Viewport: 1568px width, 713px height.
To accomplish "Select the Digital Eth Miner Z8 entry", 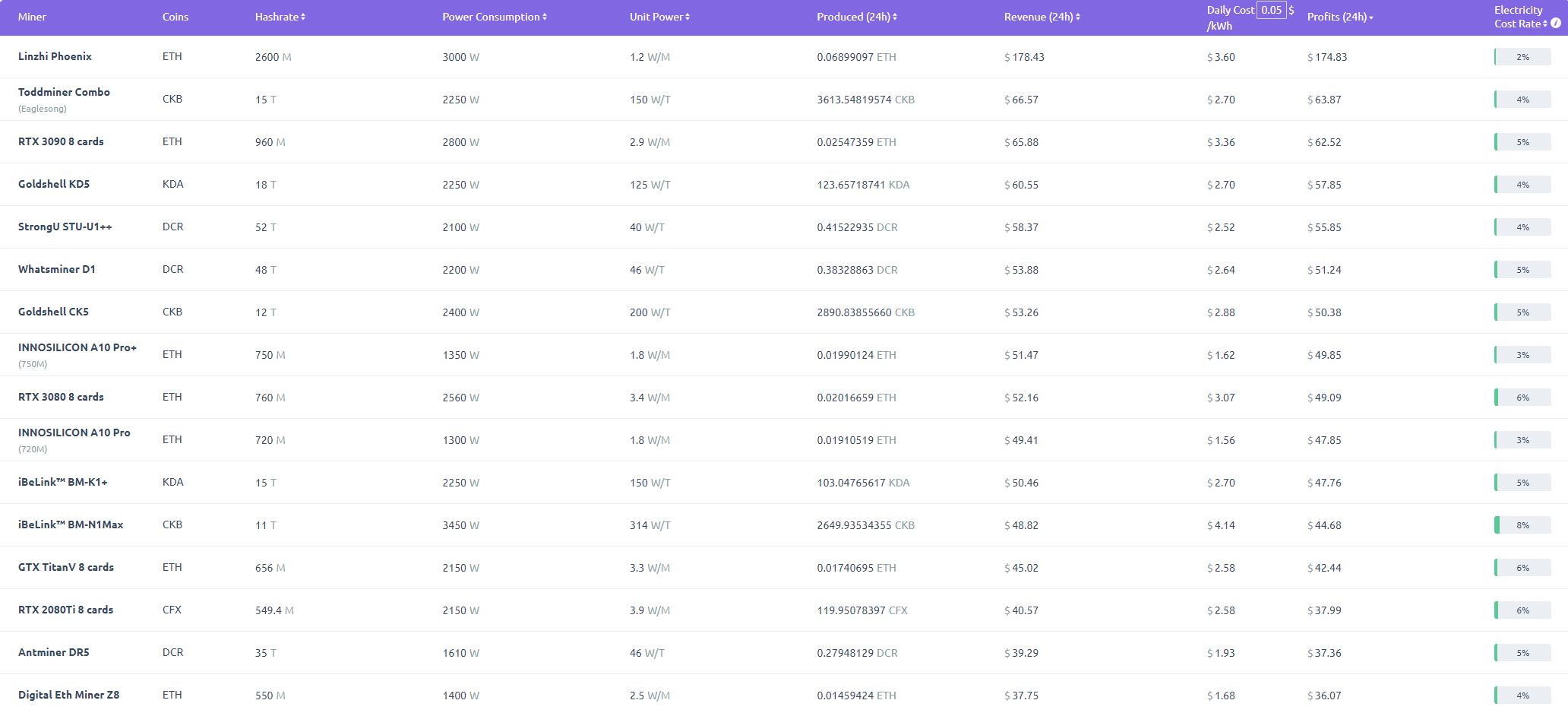I will 68,695.
